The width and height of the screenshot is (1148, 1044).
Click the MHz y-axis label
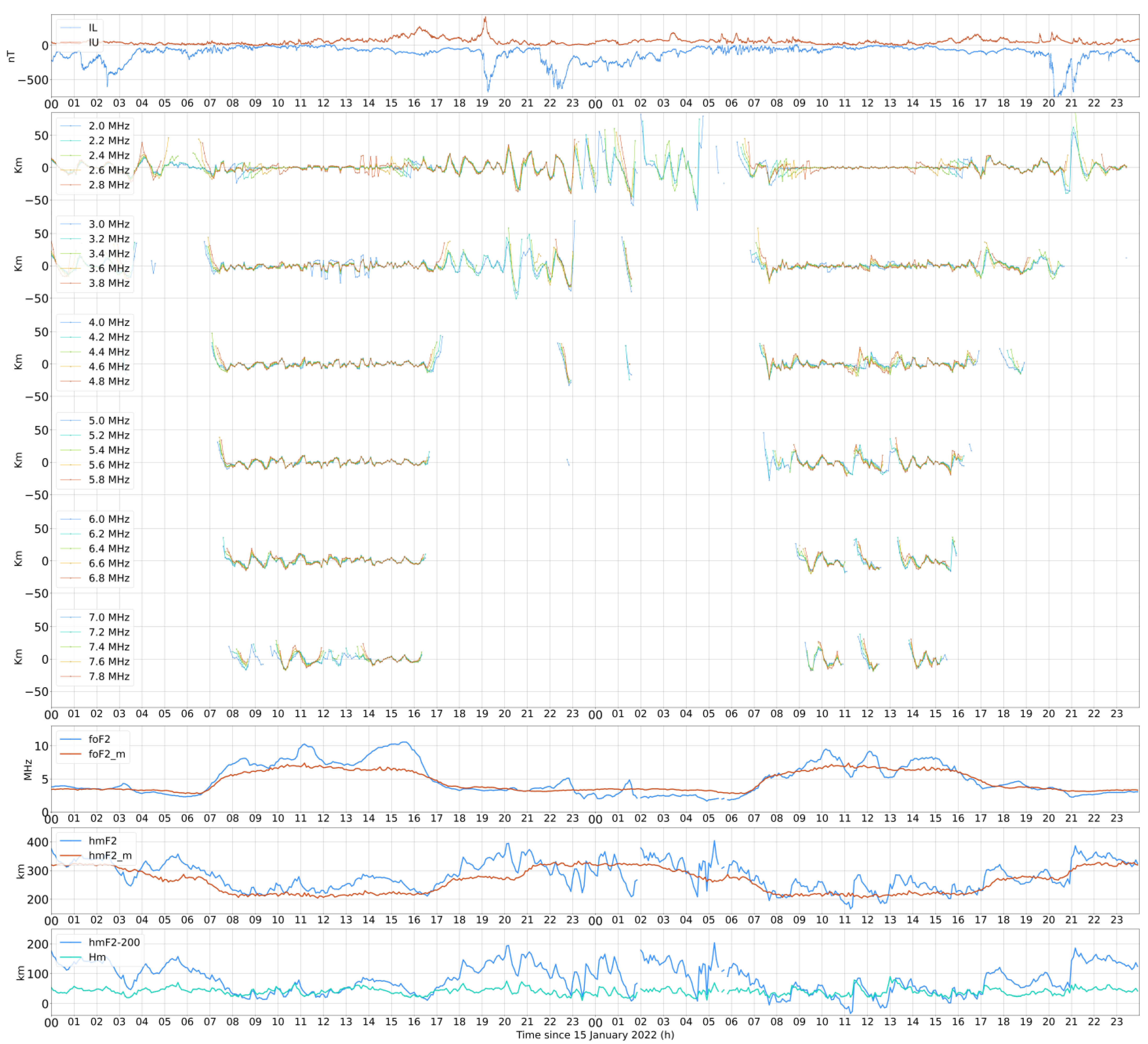tap(27, 770)
